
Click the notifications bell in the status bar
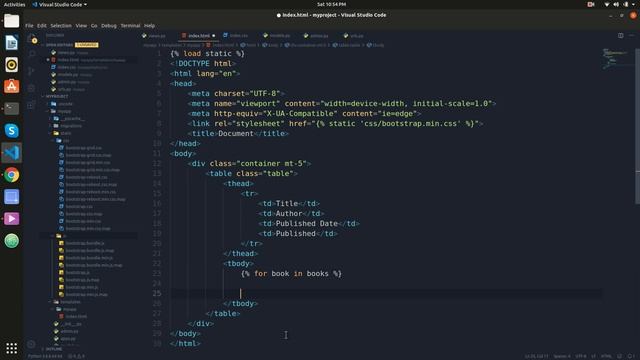631,356
